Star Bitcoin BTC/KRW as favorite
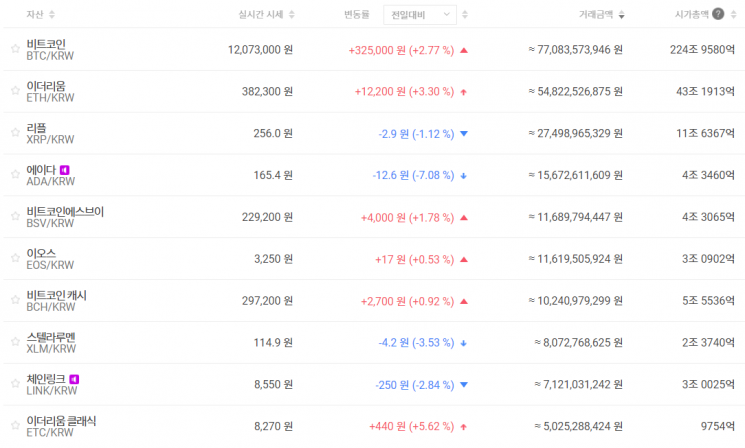Viewport: 745px width, 448px height. click(15, 48)
